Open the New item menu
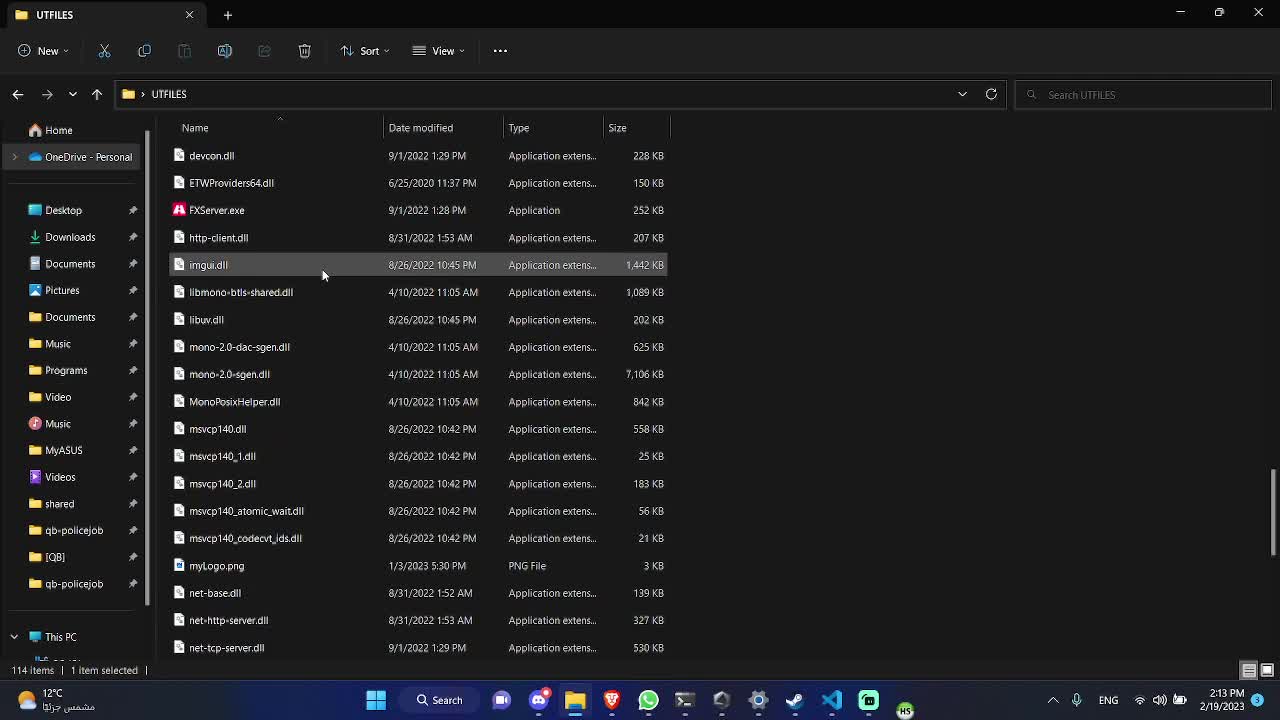The height and width of the screenshot is (720, 1280). pyautogui.click(x=42, y=51)
